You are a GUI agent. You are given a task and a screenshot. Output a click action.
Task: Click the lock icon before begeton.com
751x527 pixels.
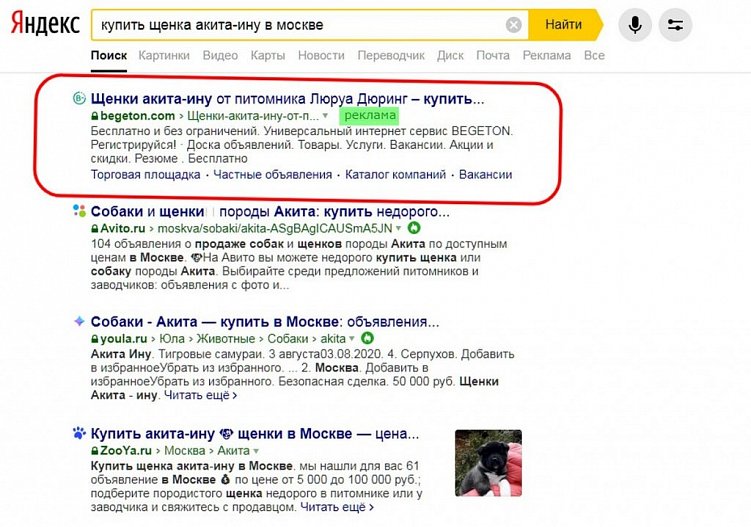tap(94, 116)
